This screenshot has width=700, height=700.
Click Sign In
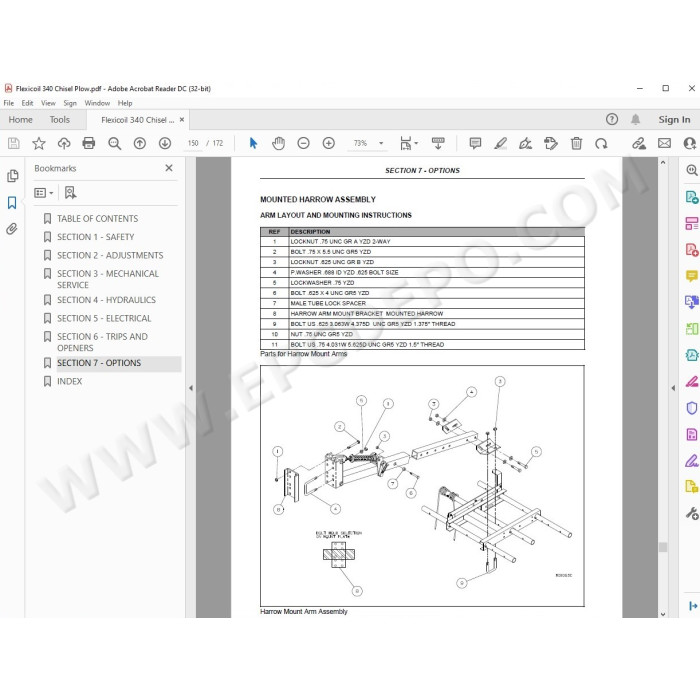674,120
